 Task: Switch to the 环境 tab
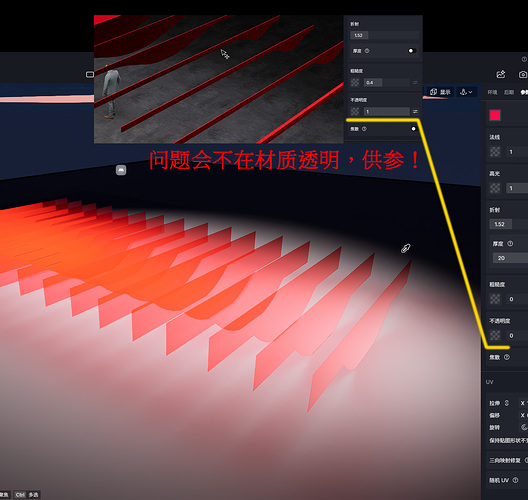492,92
